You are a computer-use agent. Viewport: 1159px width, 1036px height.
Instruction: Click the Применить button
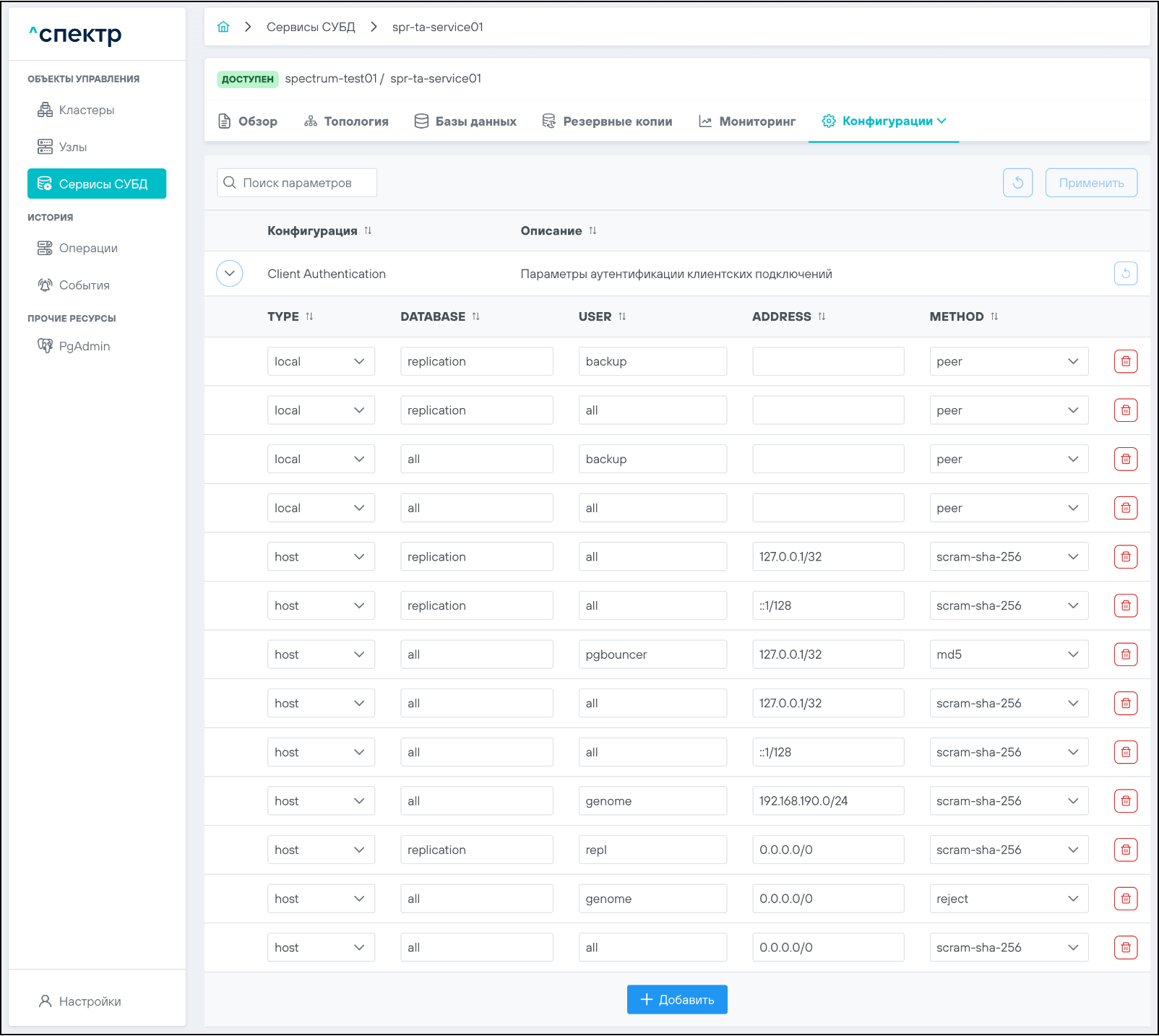pyautogui.click(x=1090, y=183)
